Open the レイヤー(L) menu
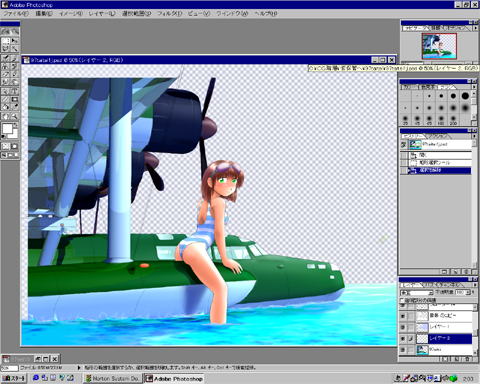This screenshot has height=384, width=480. pyautogui.click(x=102, y=14)
